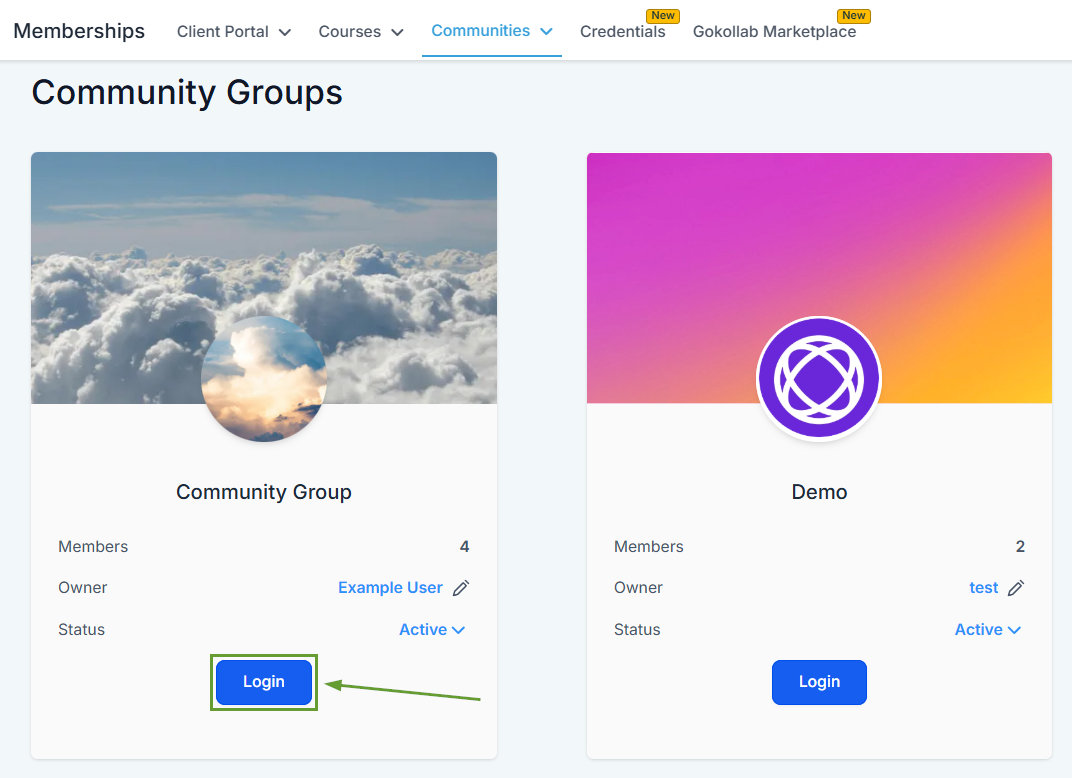
Task: Edit owner of Community Group via pencil icon
Action: [x=460, y=588]
